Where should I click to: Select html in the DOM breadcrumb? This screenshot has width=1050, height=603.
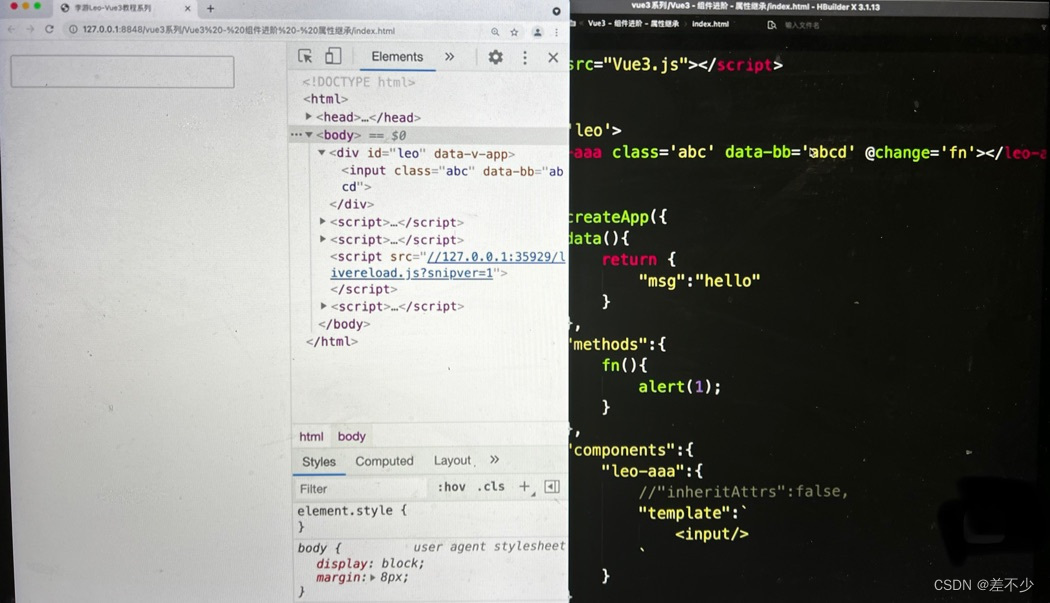(x=311, y=436)
